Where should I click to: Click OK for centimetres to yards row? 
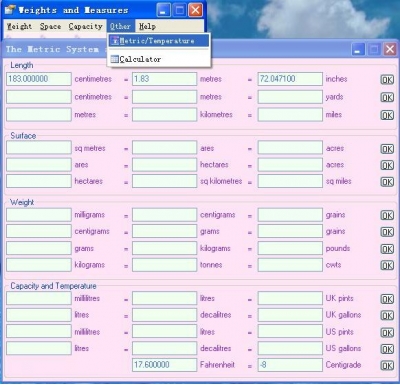[387, 97]
